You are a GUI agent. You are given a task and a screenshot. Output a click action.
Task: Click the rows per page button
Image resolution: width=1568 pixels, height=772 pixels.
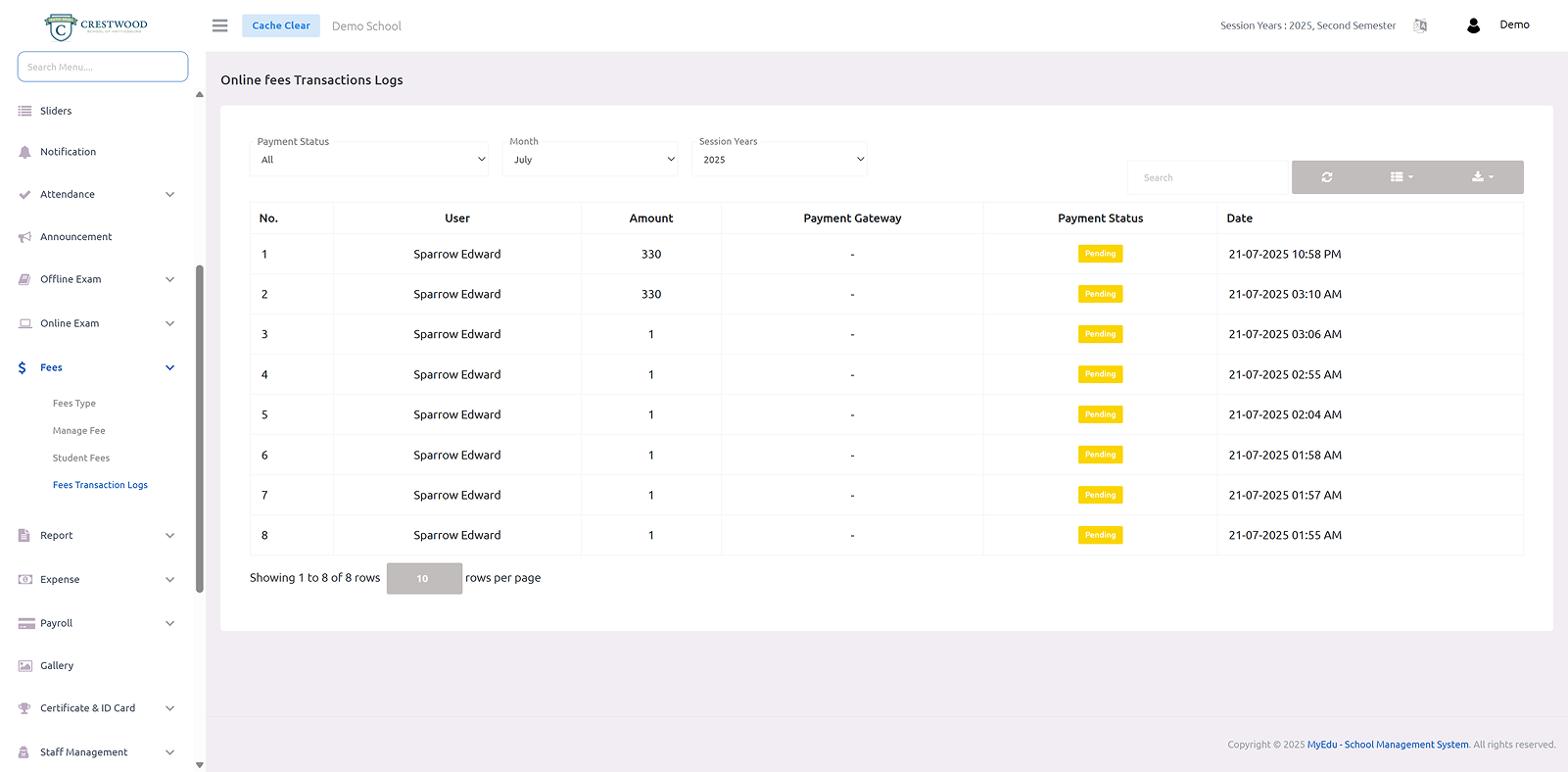click(x=423, y=579)
